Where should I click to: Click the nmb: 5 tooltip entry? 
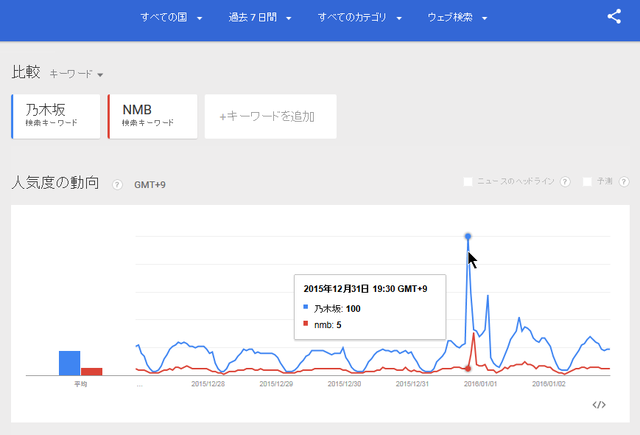[x=322, y=325]
